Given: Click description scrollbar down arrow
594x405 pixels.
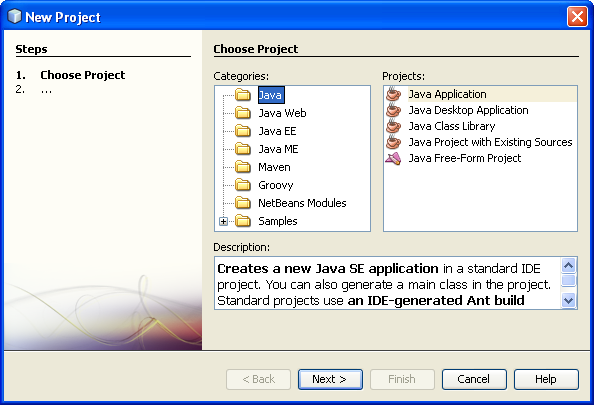Looking at the screenshot, I should pyautogui.click(x=568, y=301).
